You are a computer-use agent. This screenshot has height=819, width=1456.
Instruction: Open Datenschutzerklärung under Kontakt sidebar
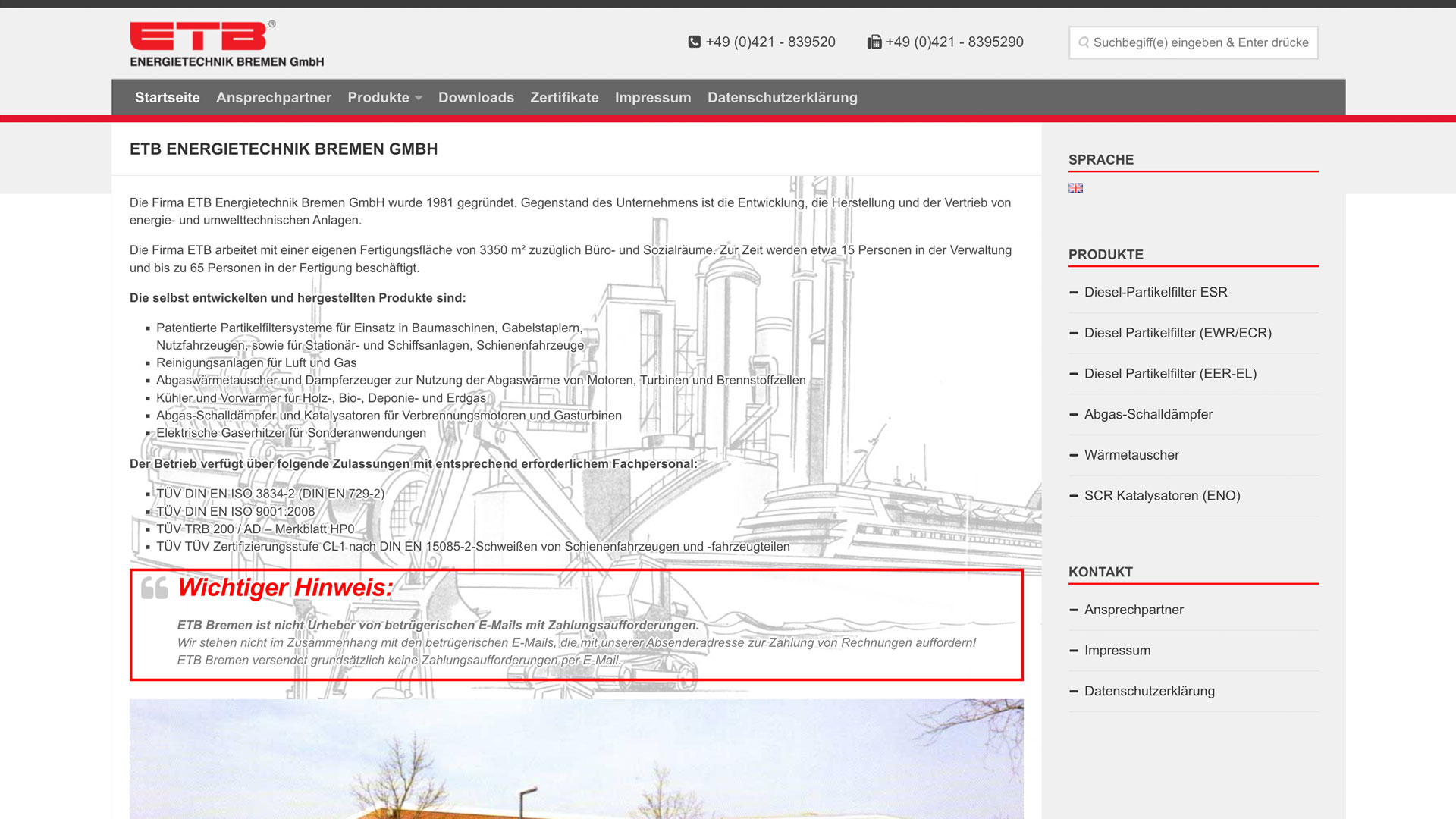click(x=1149, y=691)
